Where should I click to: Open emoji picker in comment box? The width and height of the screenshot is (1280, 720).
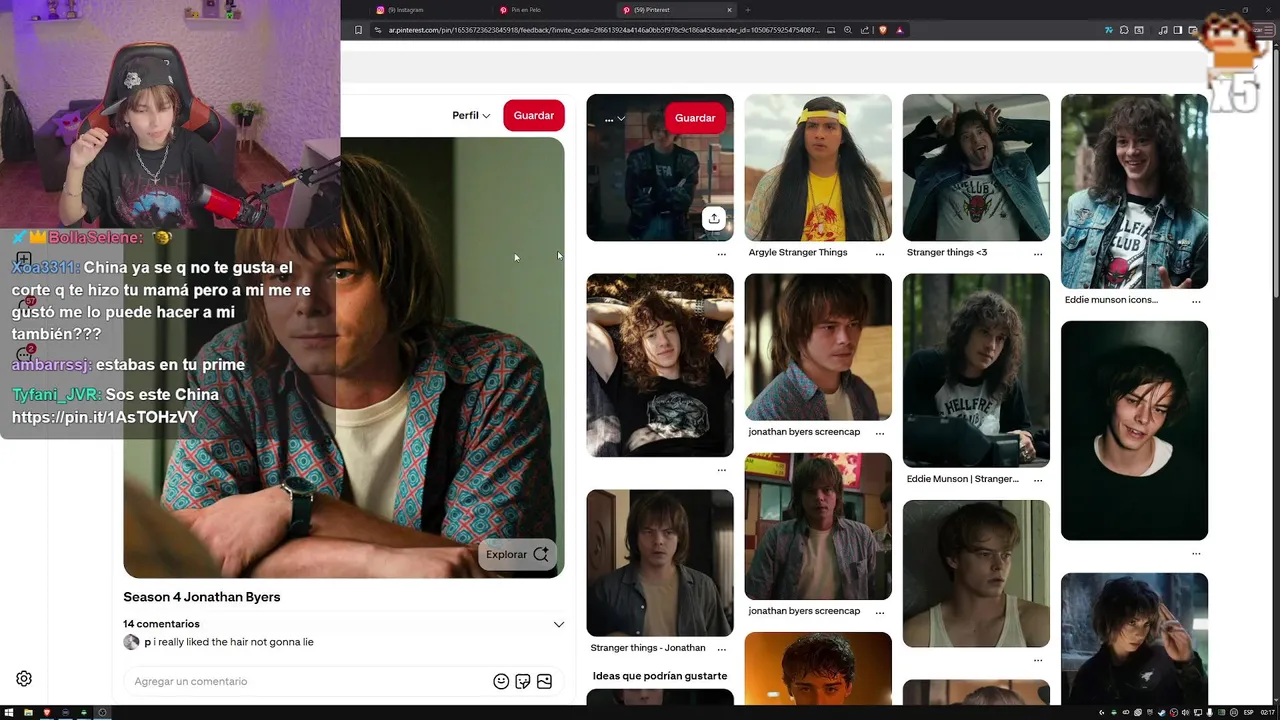click(x=501, y=681)
